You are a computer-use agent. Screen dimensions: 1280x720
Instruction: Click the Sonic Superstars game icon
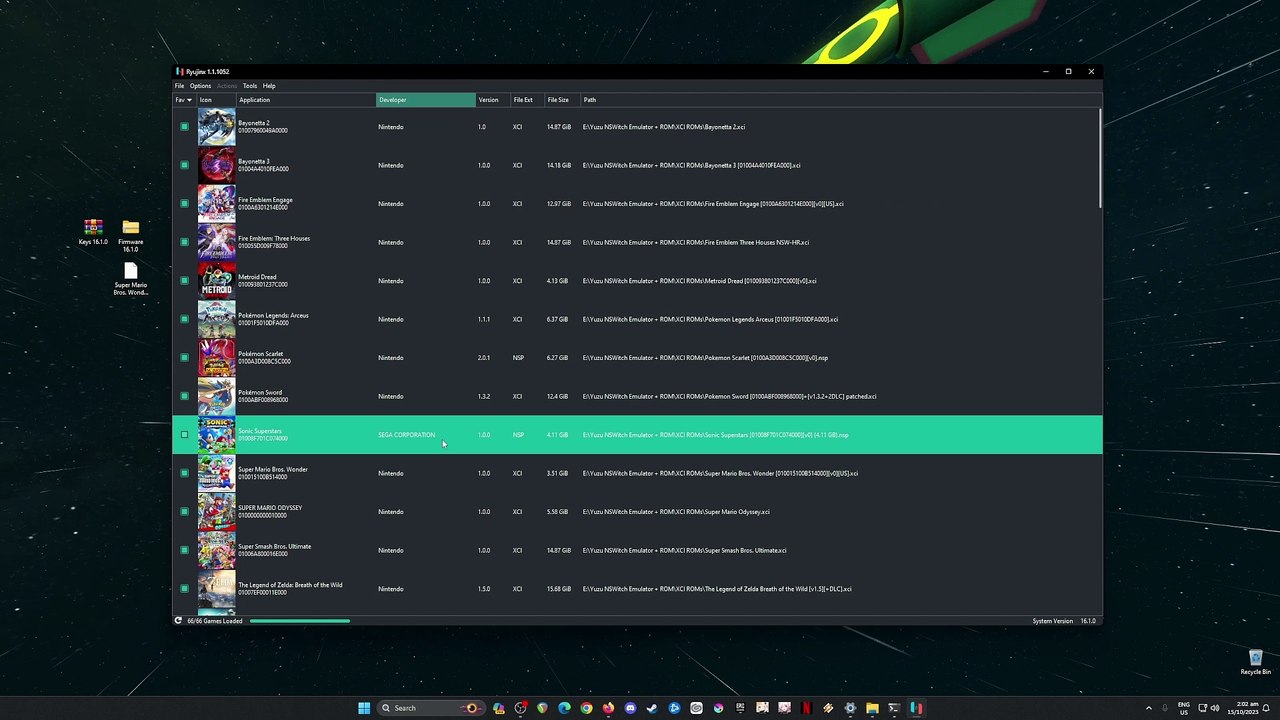coord(216,435)
